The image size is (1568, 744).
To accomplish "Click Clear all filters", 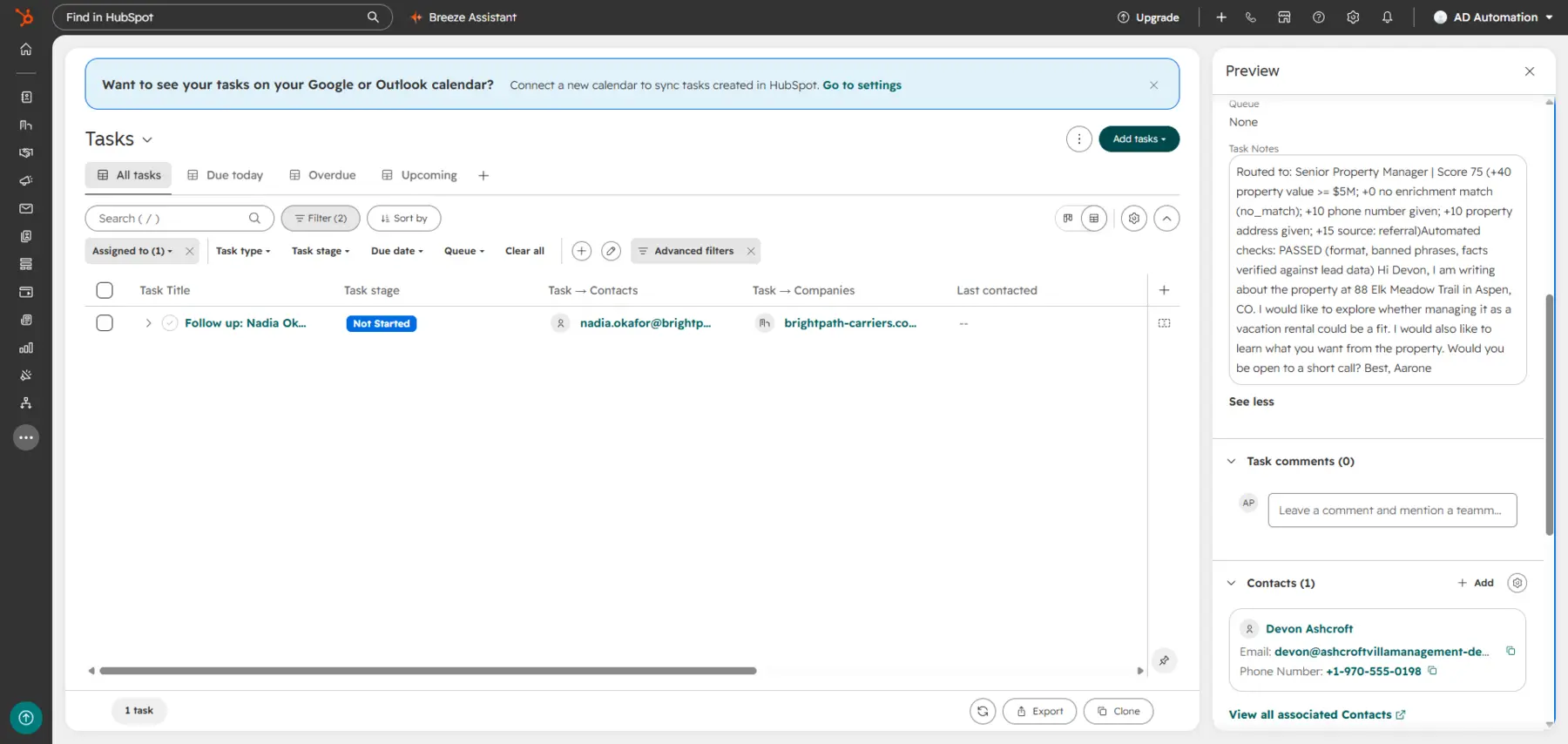I will click(524, 251).
